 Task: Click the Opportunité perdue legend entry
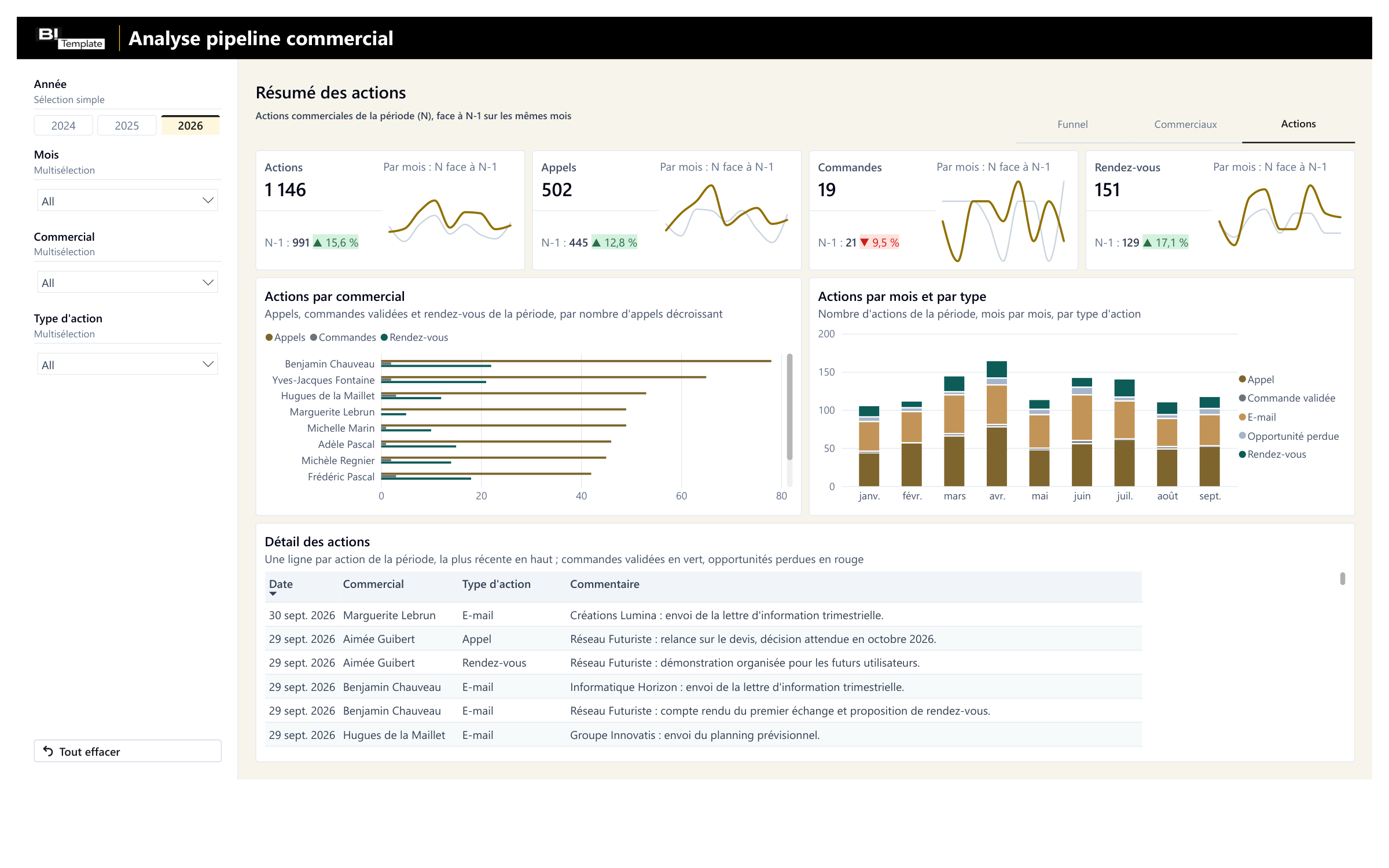point(1289,436)
